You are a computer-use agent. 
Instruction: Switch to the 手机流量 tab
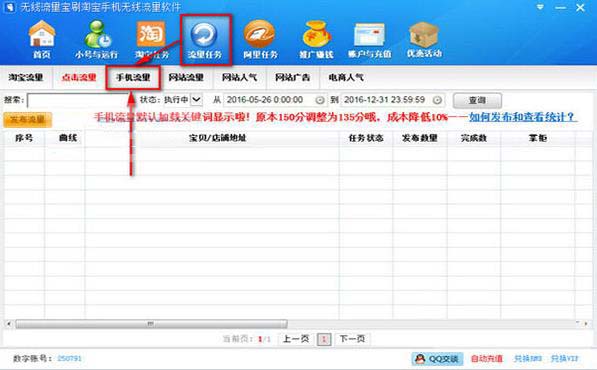(x=133, y=77)
